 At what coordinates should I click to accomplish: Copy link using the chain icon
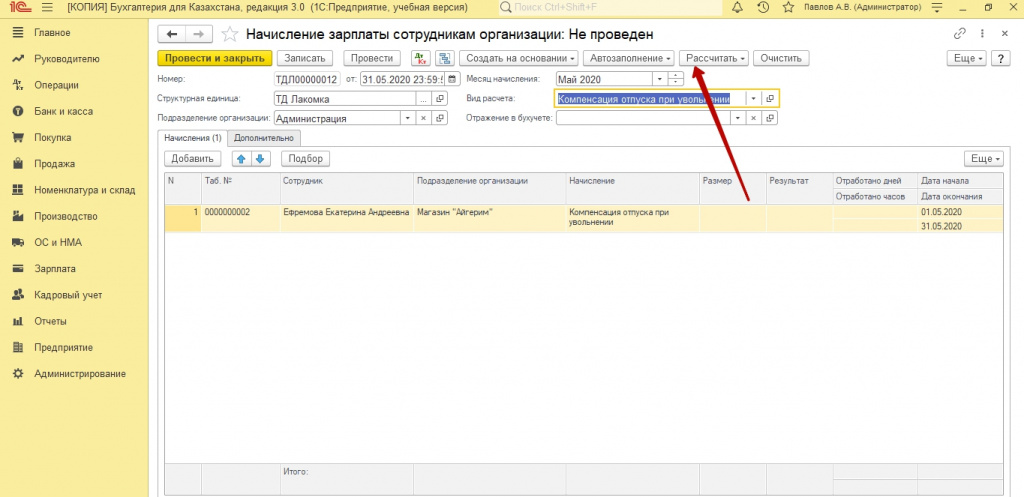point(960,34)
